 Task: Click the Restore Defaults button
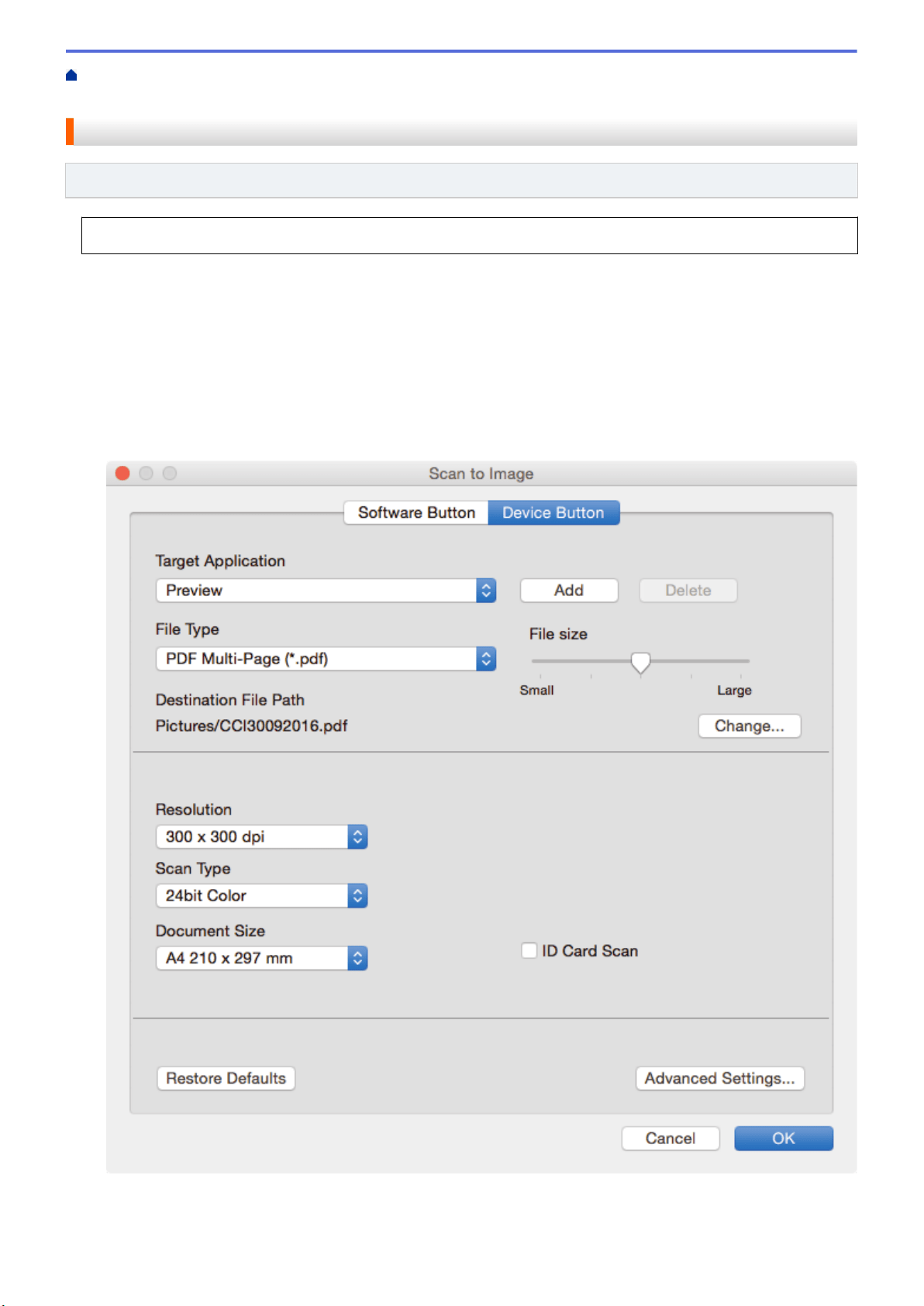tap(226, 1078)
